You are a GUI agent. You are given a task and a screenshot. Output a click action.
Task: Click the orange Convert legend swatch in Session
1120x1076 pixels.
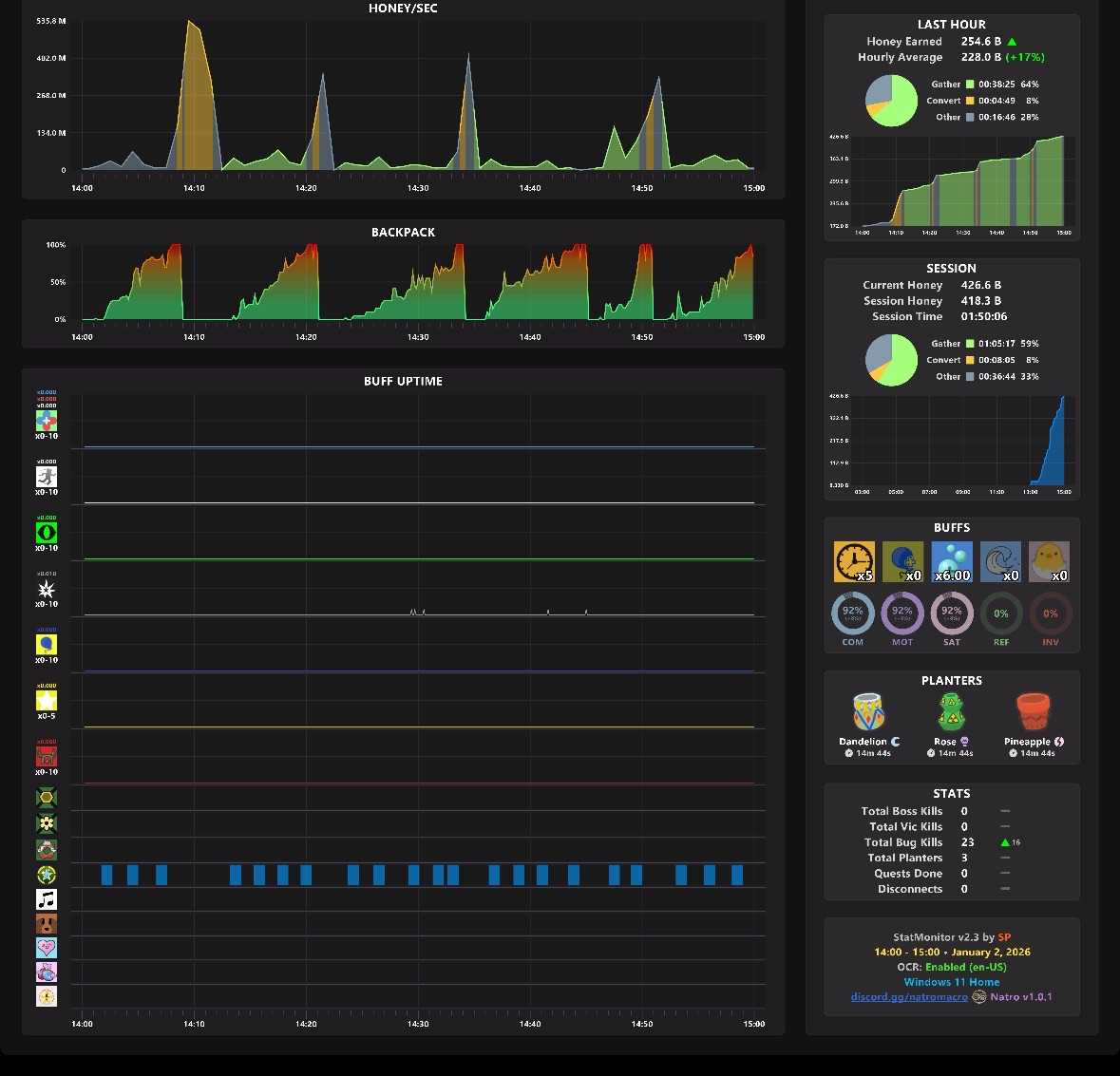(x=970, y=360)
